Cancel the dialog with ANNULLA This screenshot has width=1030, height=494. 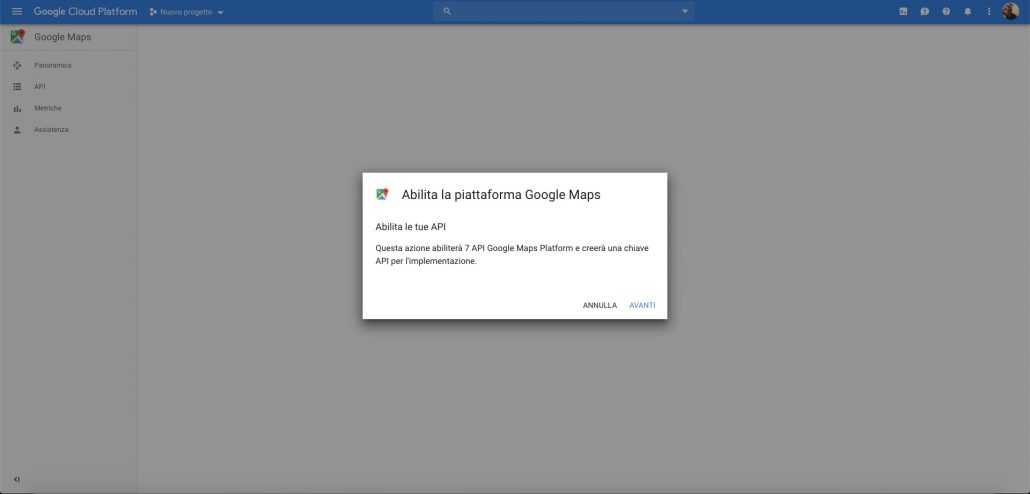pos(600,305)
